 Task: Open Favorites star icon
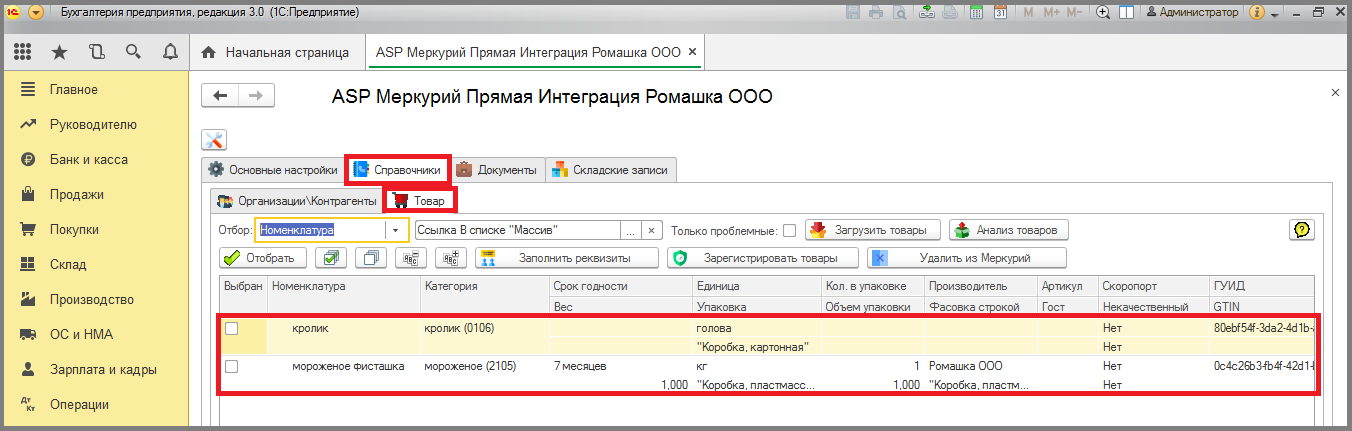coord(59,52)
